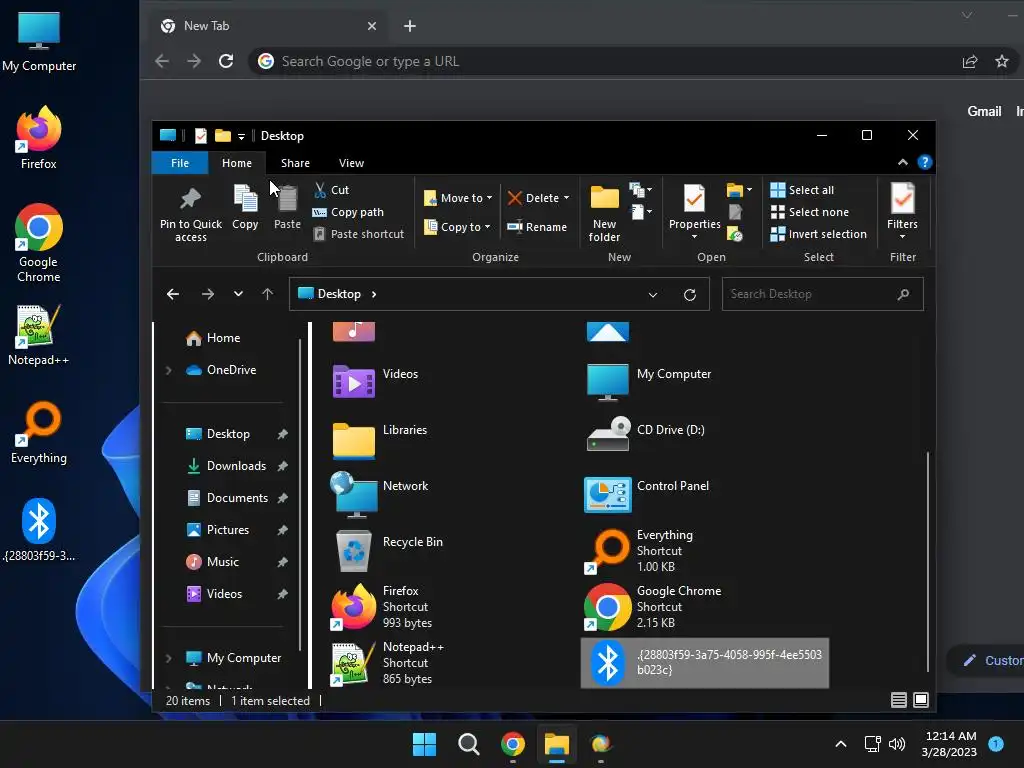The height and width of the screenshot is (768, 1024).
Task: Open taskbar Search
Action: click(468, 744)
